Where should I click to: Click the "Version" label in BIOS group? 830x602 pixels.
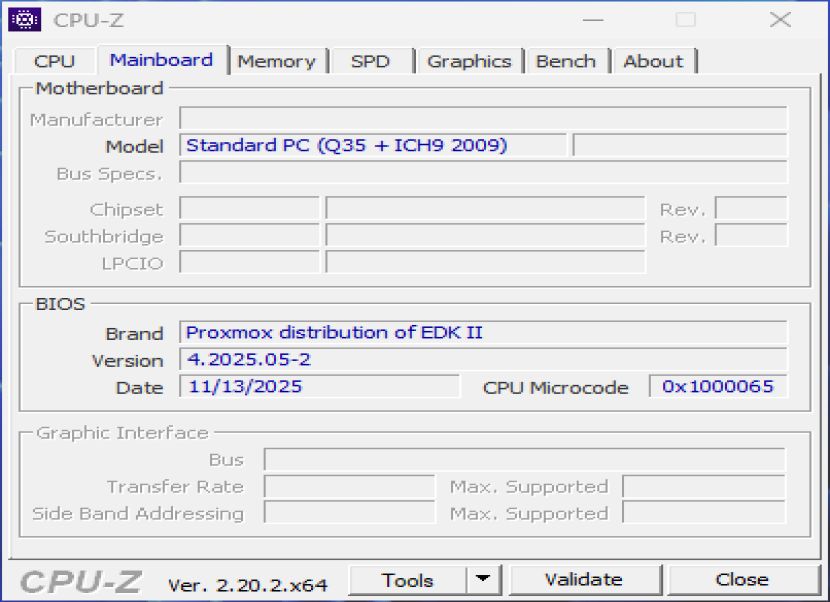(x=128, y=361)
